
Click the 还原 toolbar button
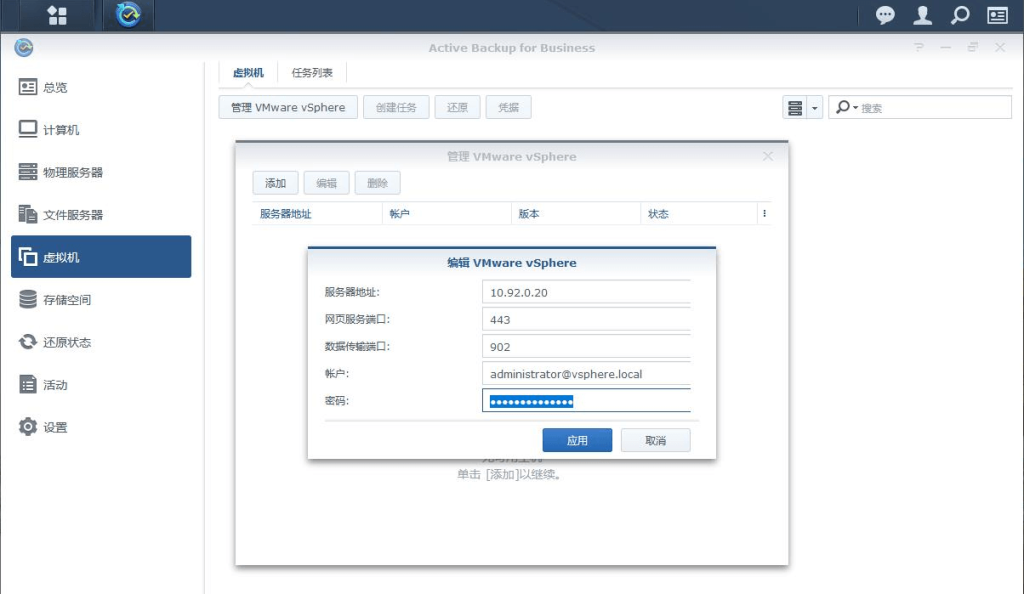pyautogui.click(x=457, y=107)
